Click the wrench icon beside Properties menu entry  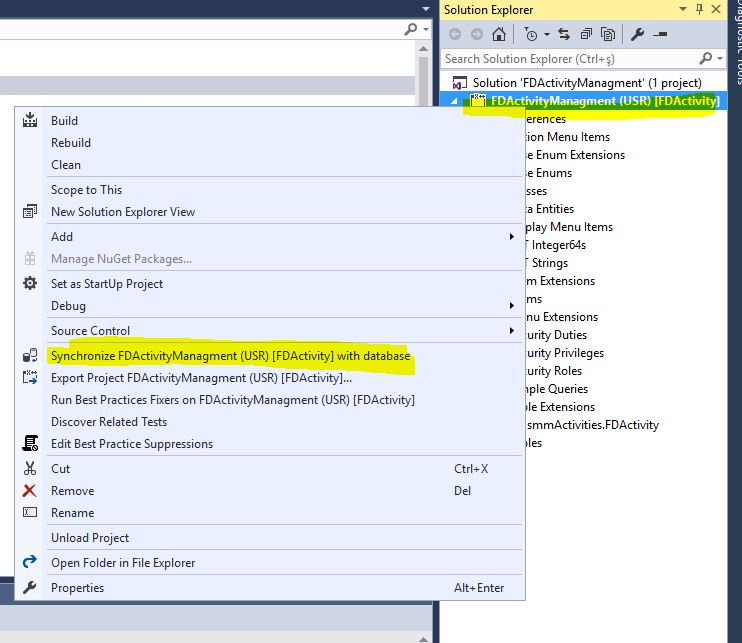pos(29,587)
